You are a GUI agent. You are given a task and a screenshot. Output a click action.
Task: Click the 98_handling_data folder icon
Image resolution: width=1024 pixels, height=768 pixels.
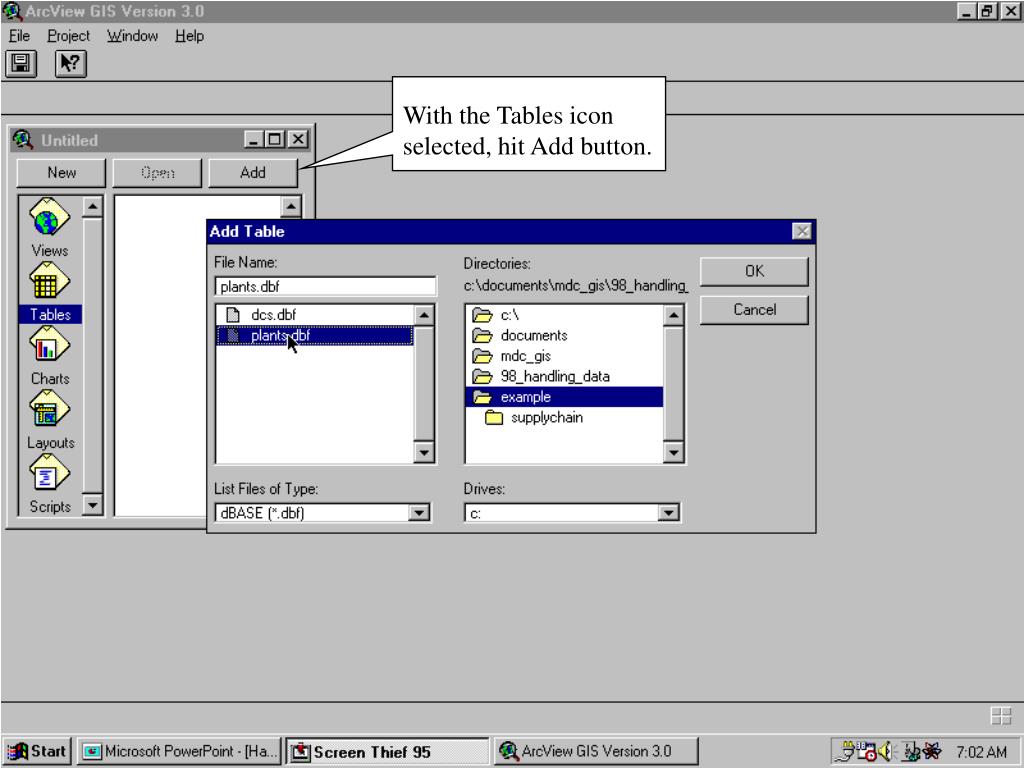tap(483, 377)
